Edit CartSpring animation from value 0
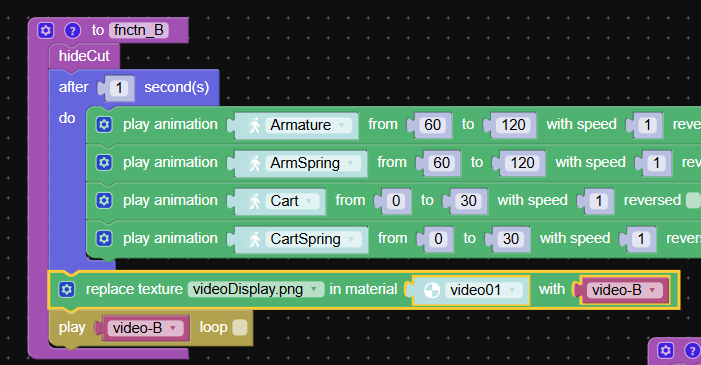Viewport: 701px width, 365px height. tap(438, 239)
